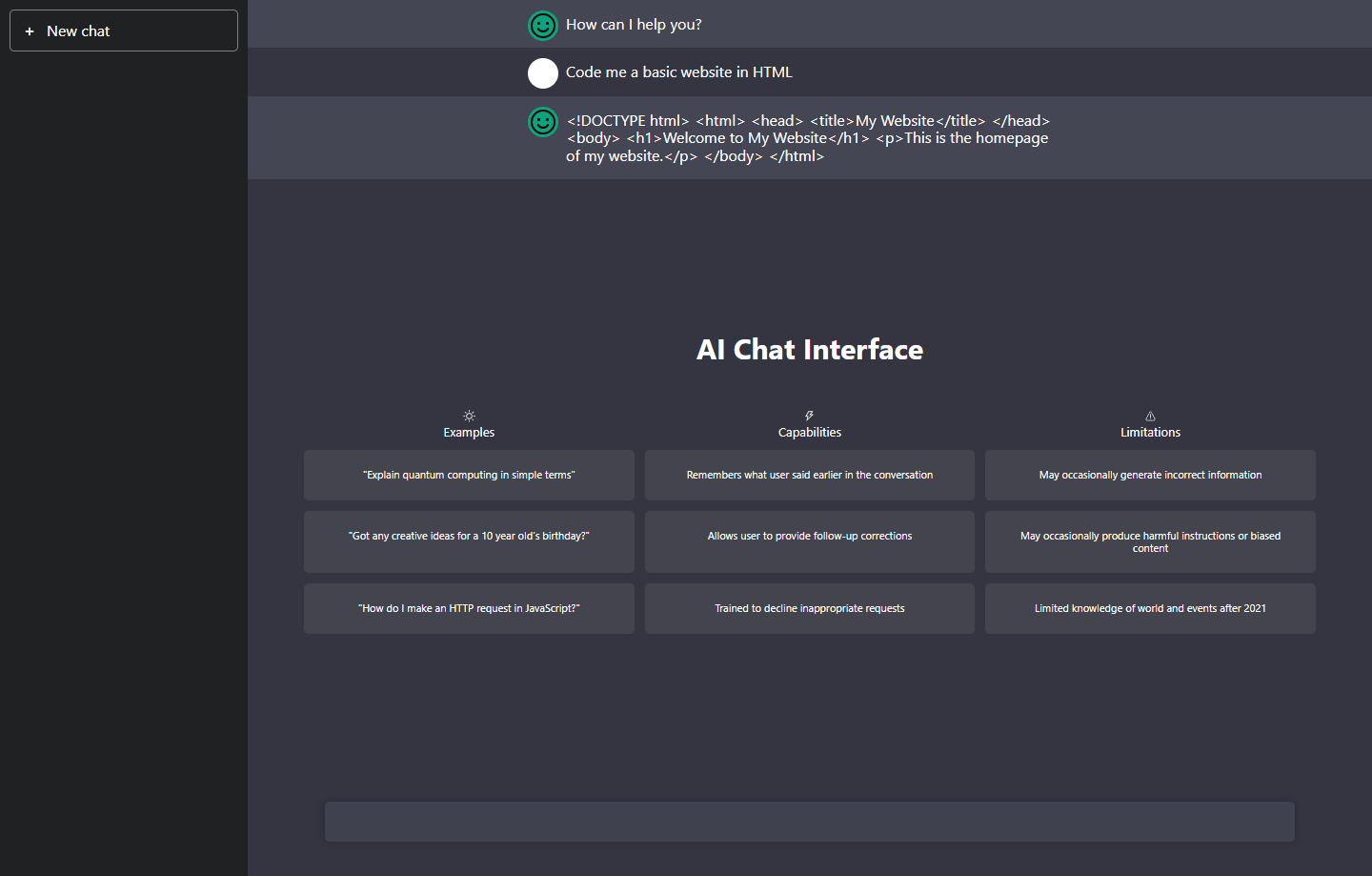Click the warning triangle above Limitations
The image size is (1372, 876).
pos(1150,415)
